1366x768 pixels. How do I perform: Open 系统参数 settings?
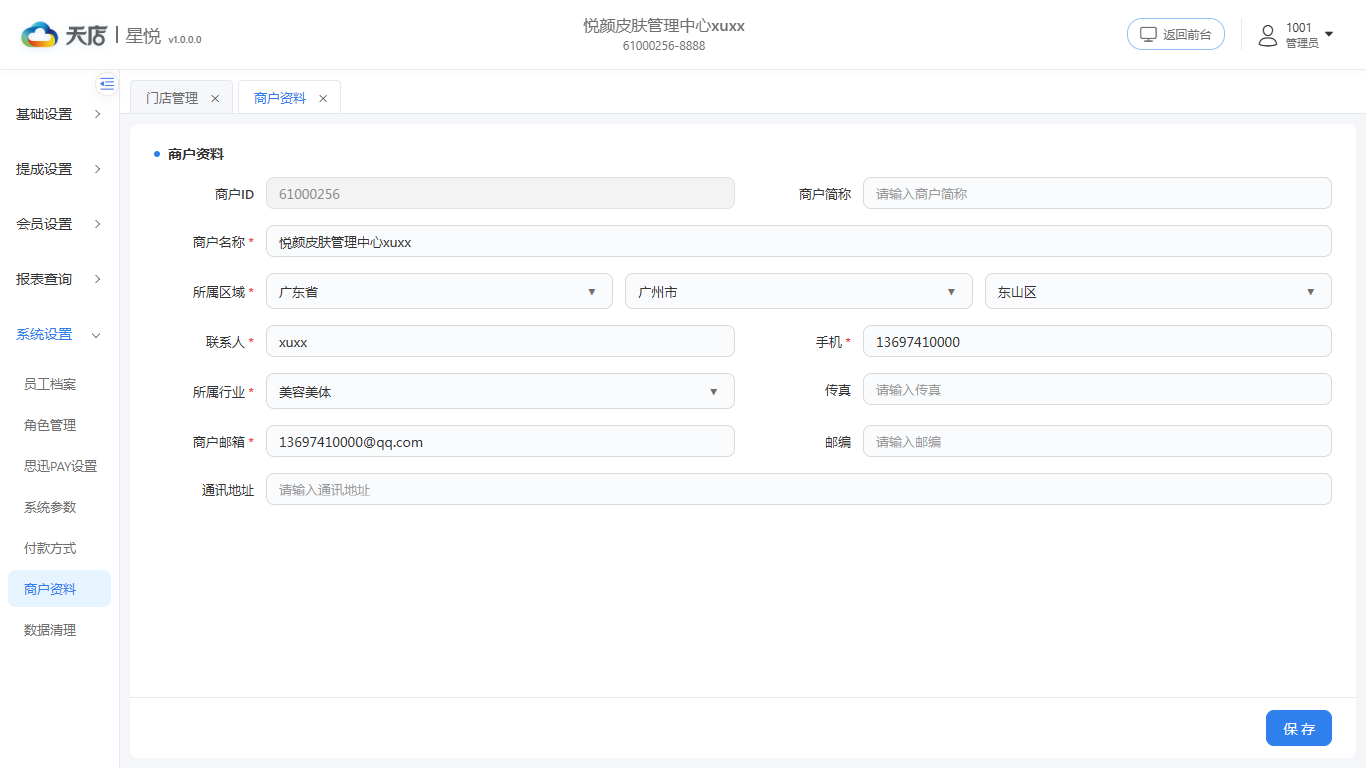59,507
